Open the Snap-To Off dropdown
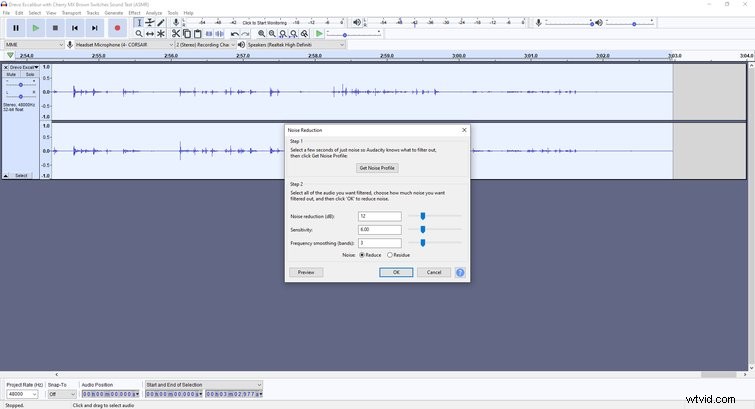 62,394
